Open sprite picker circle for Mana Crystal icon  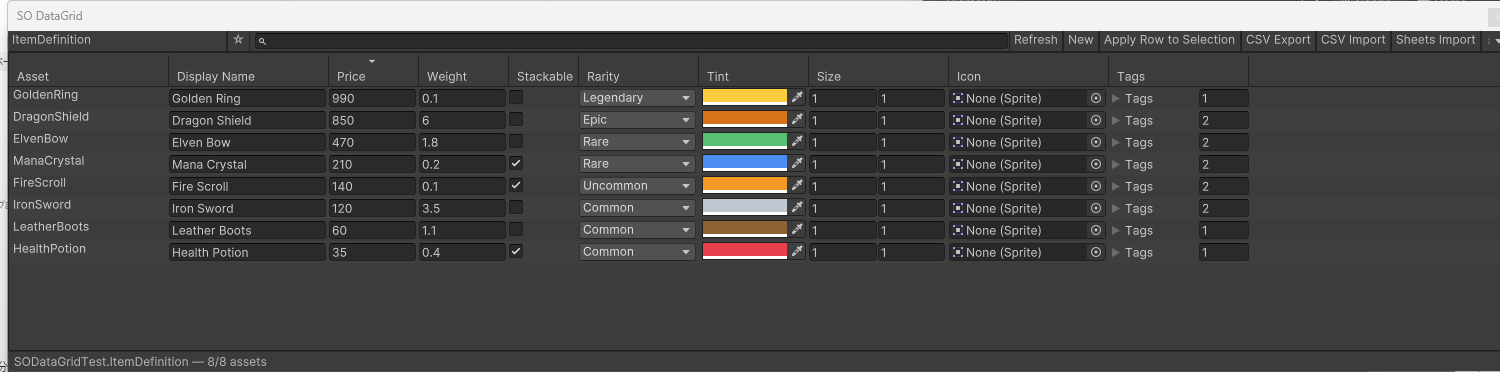[x=1096, y=164]
